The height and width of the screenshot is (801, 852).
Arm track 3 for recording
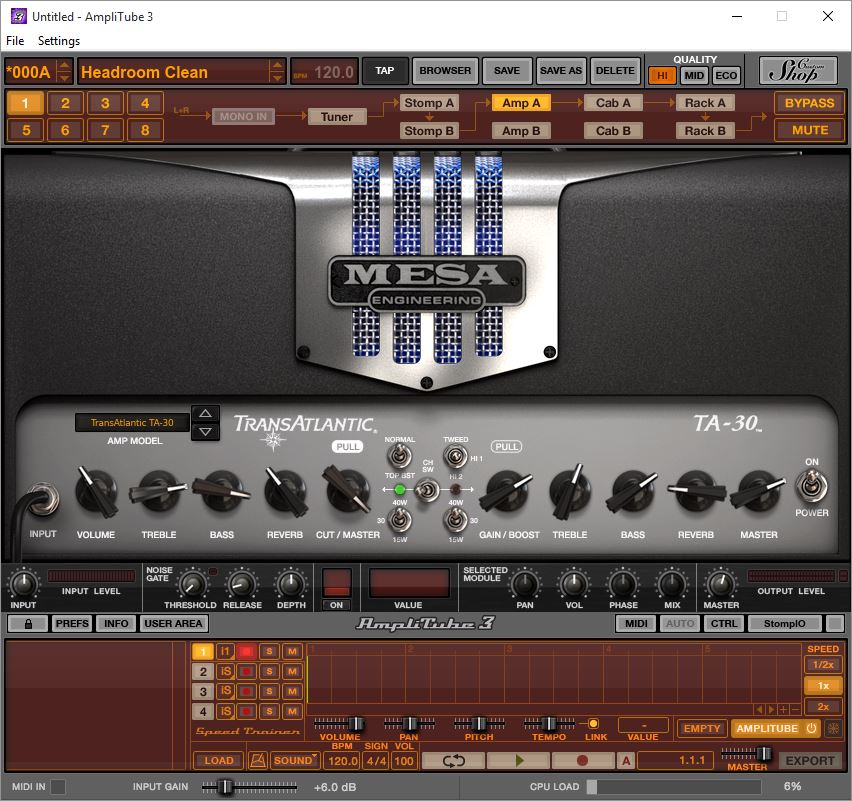[x=246, y=691]
